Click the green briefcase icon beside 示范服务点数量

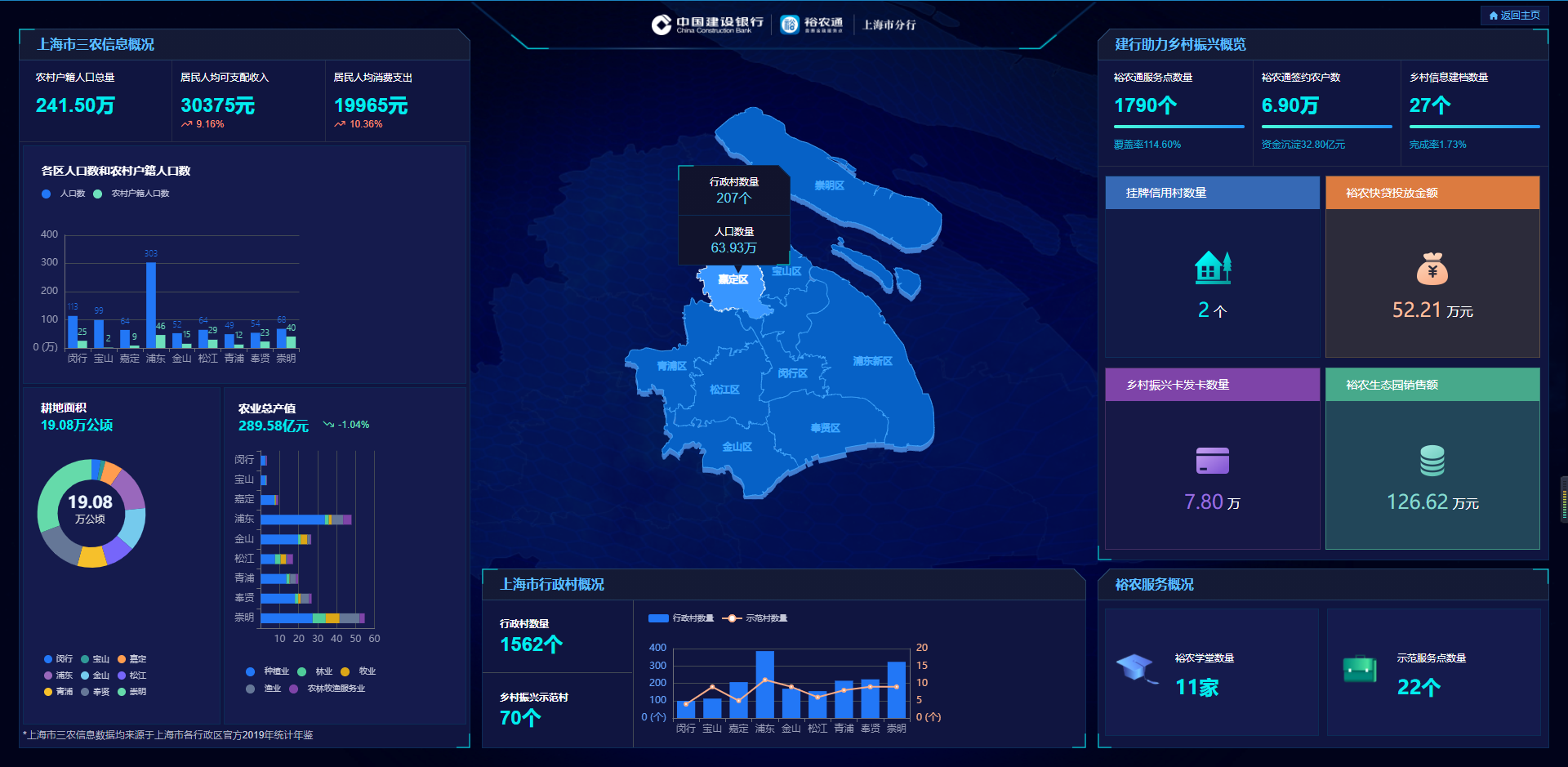[1360, 670]
